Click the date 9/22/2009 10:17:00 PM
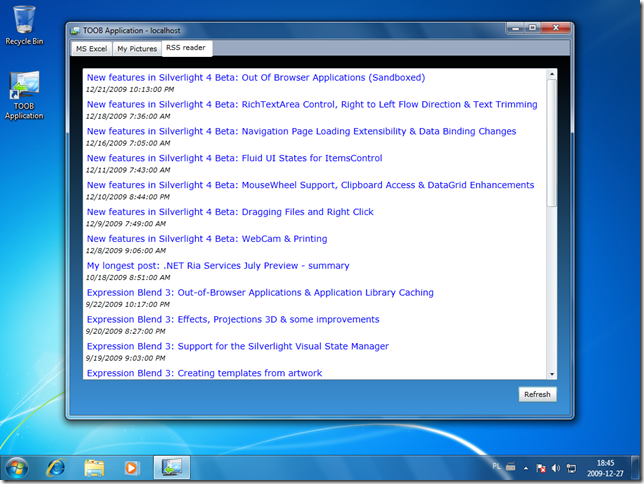The image size is (644, 484). tap(128, 304)
